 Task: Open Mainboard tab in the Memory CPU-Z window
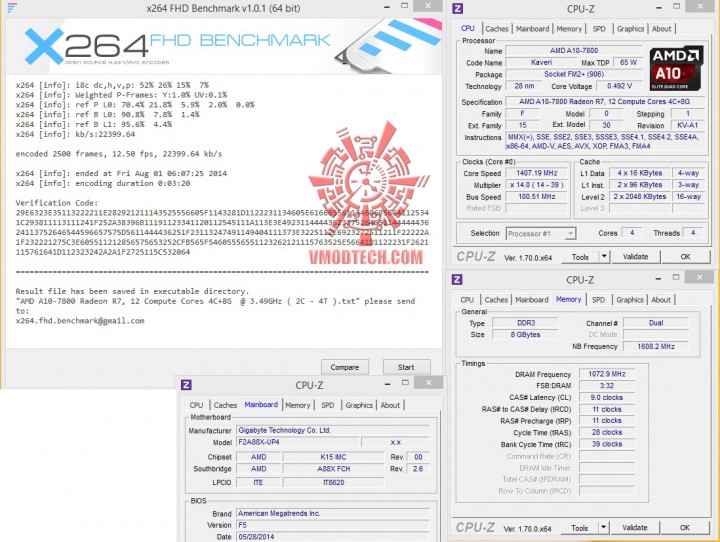(x=532, y=299)
